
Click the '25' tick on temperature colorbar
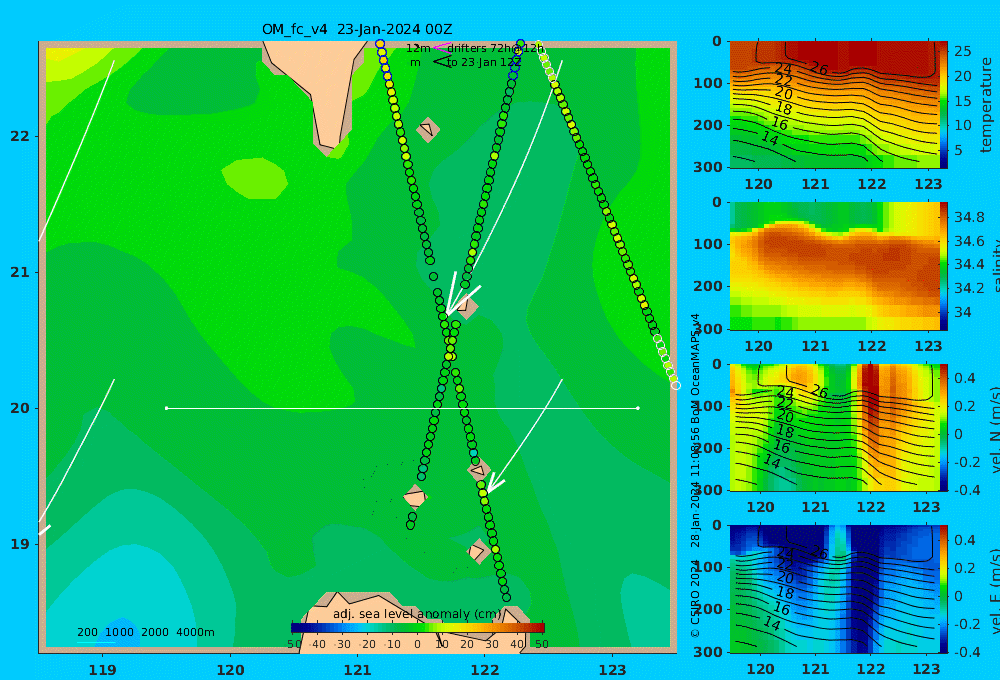[963, 51]
